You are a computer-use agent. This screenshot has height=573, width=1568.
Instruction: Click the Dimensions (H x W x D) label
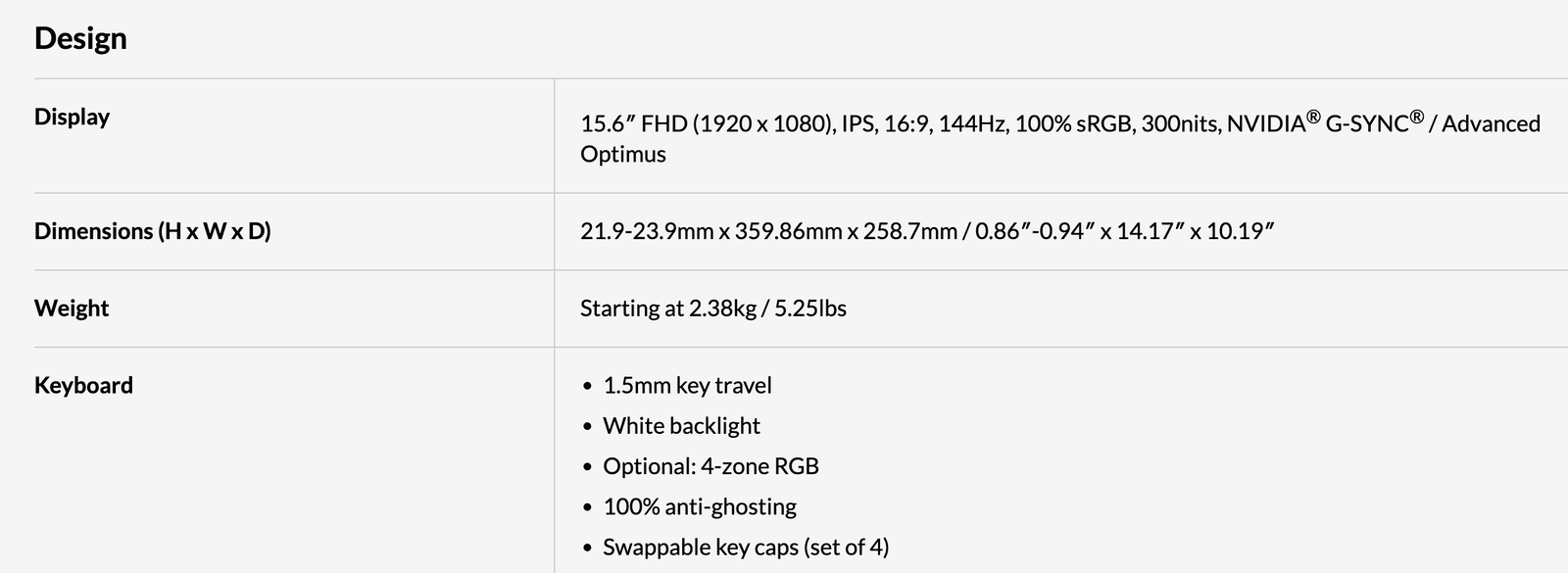point(152,231)
